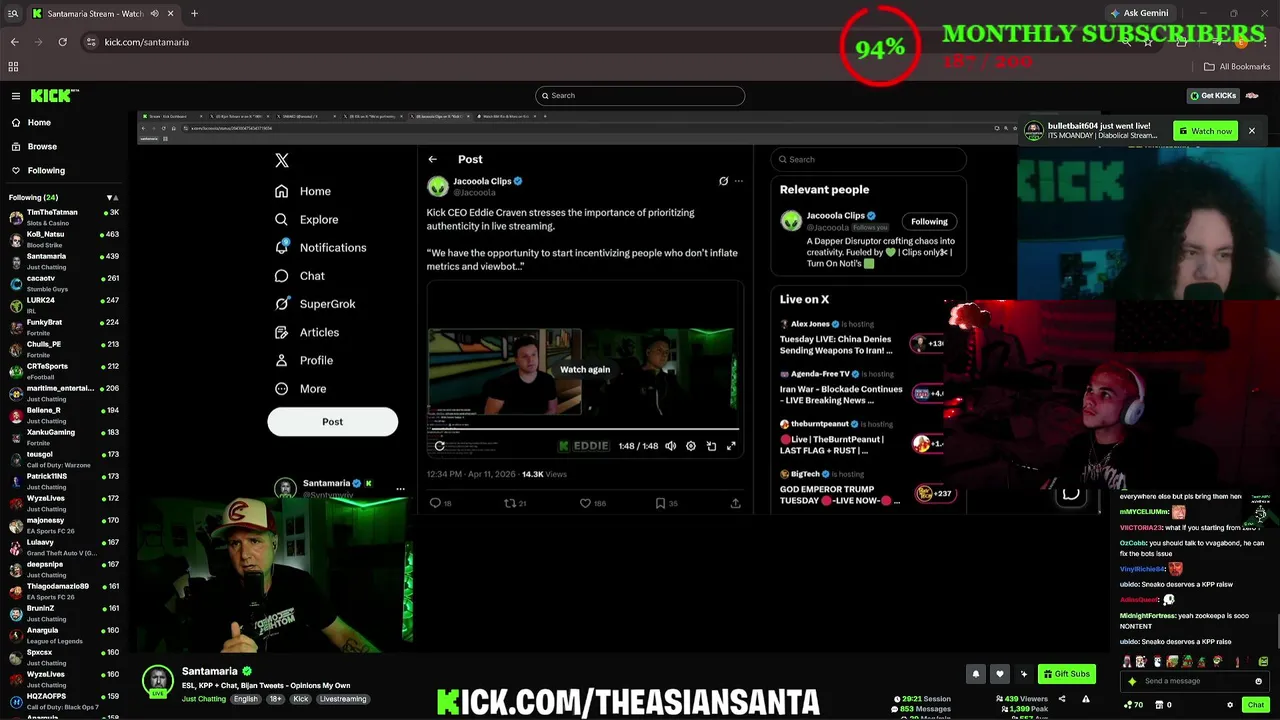Click the Livestreaming tag under the stream title
Viewport: 1280px width, 720px height.
tap(343, 699)
